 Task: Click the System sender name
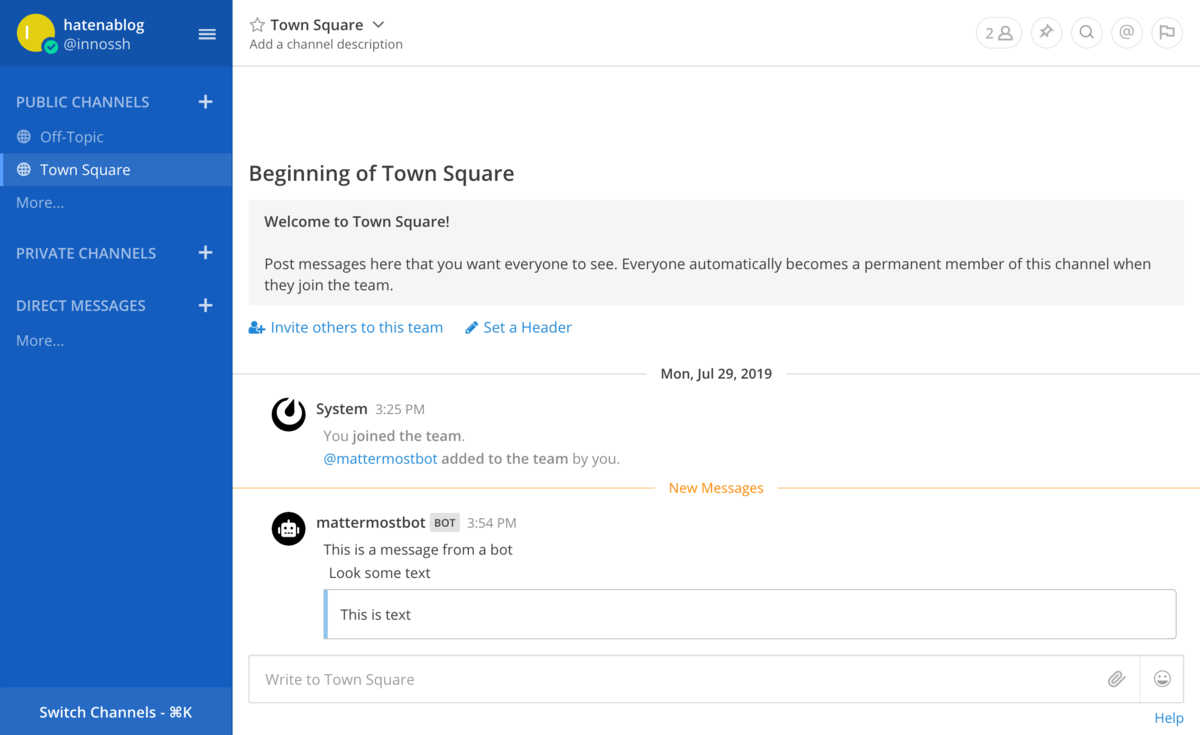coord(342,408)
